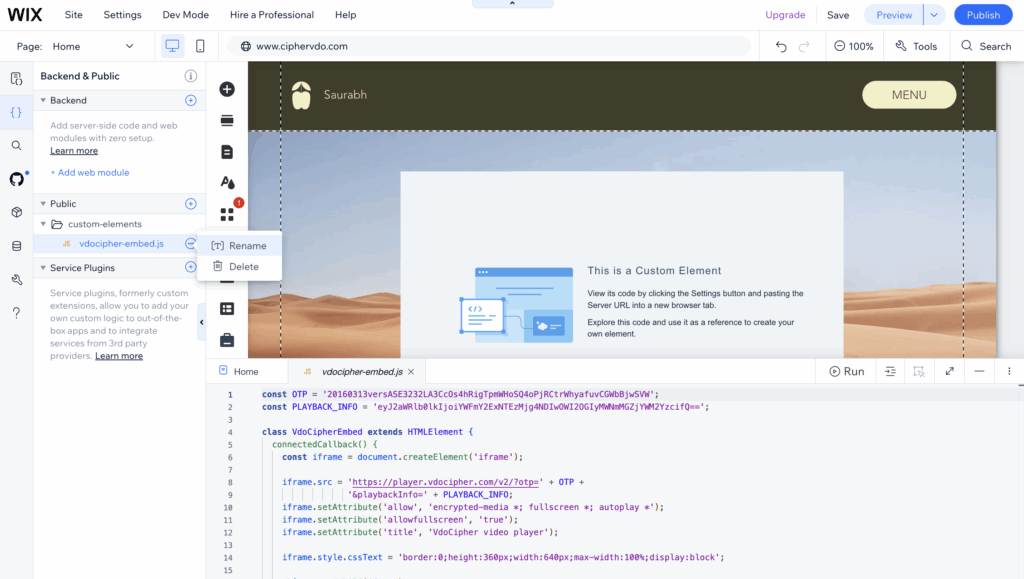Open the 100% zoom control
The image size is (1024, 579).
click(854, 46)
